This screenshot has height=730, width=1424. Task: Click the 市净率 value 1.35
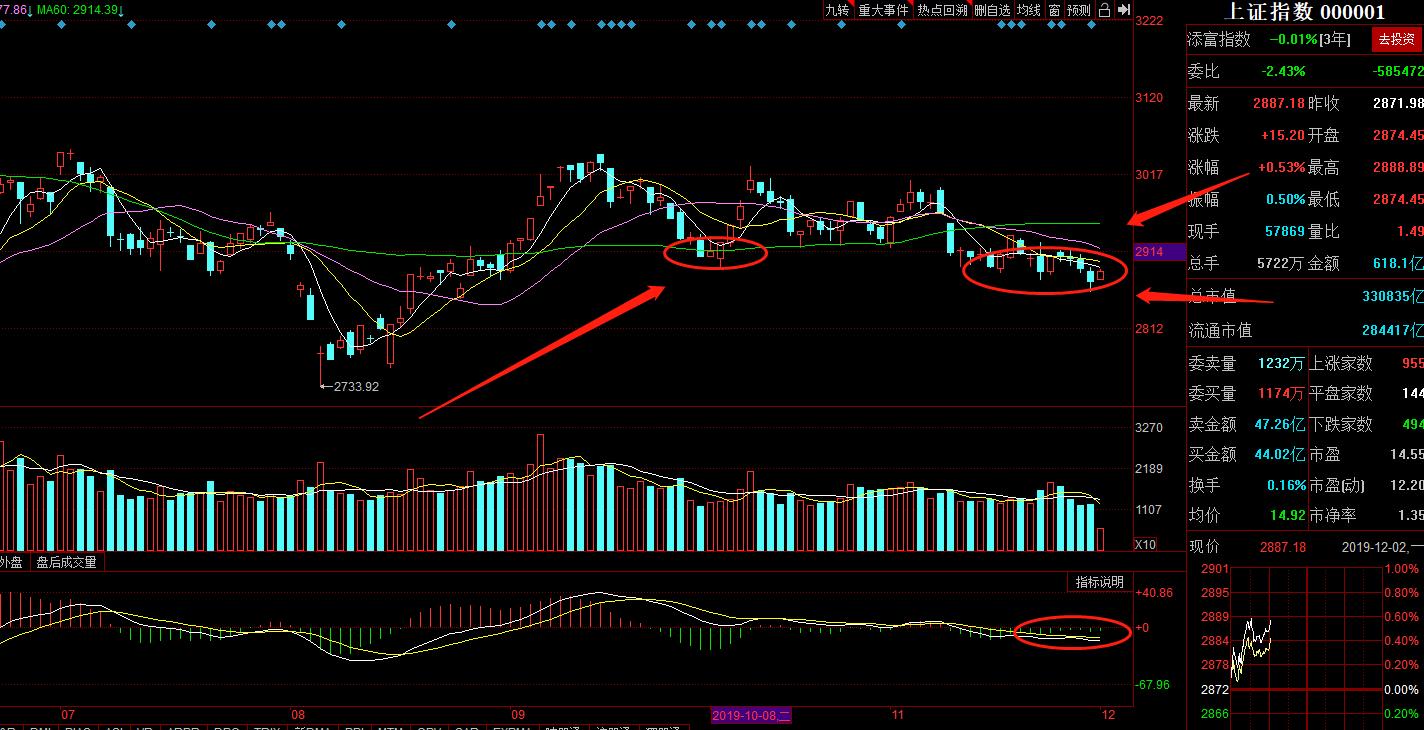point(1410,516)
